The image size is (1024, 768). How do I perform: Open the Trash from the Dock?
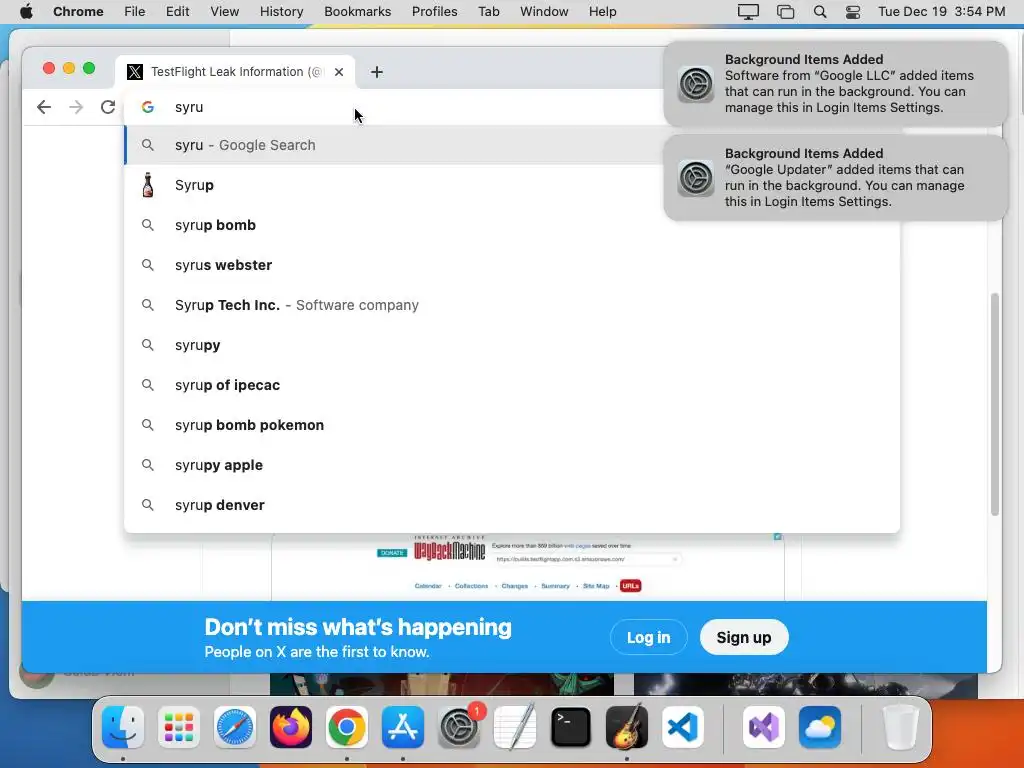(x=901, y=727)
